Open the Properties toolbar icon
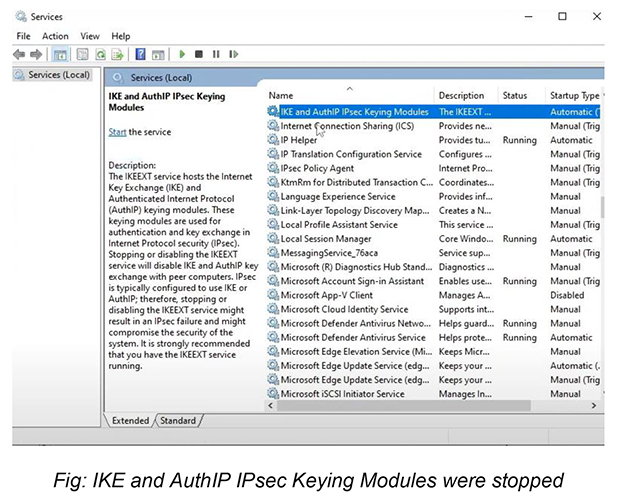 (82, 54)
